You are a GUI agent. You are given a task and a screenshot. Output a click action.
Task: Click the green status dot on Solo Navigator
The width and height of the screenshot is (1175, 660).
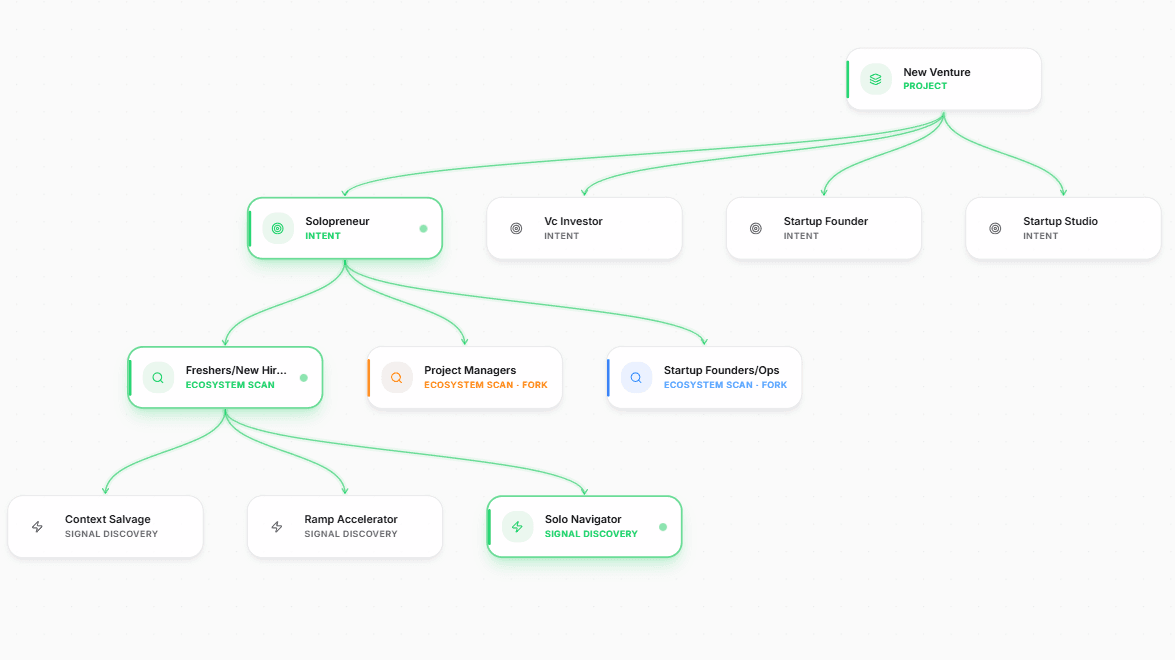(x=662, y=527)
